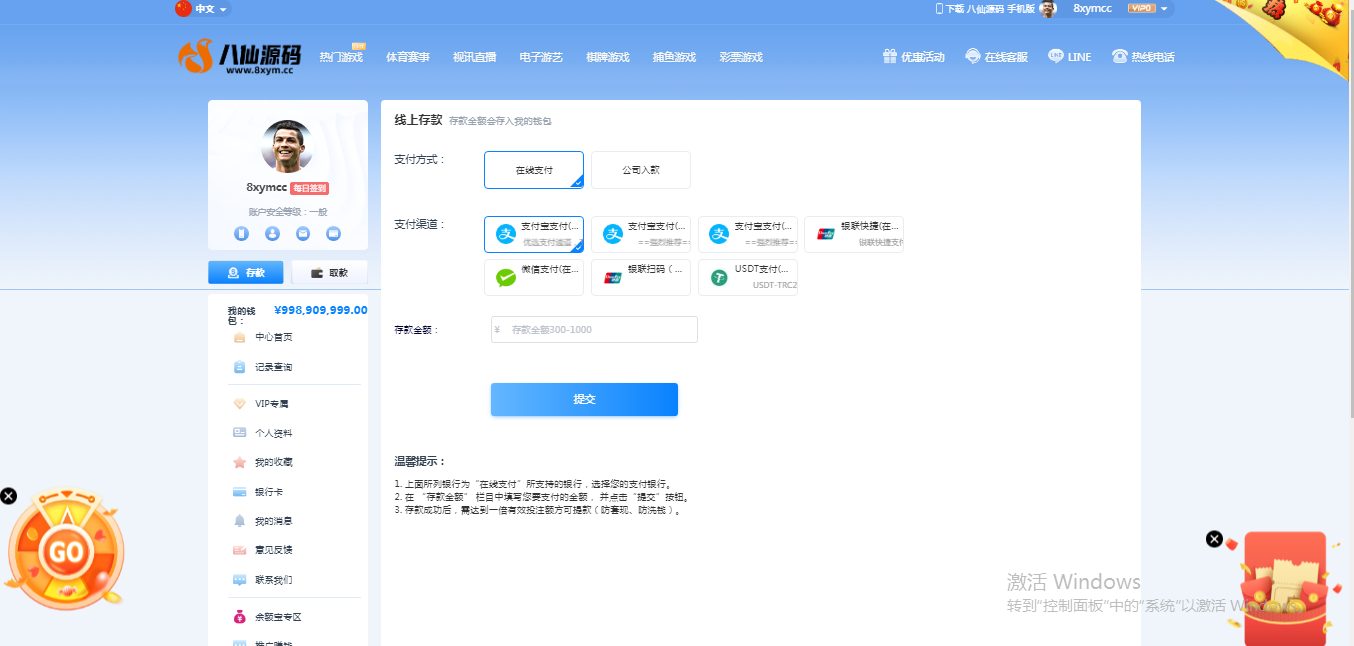Viewport: 1354px width, 646px height.
Task: Open the 热门游戏 navigation menu
Action: (341, 57)
